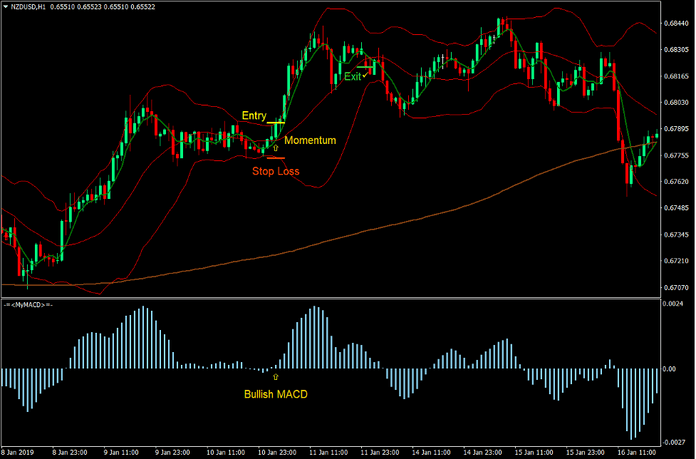Select the orange Stop Loss label

point(276,171)
